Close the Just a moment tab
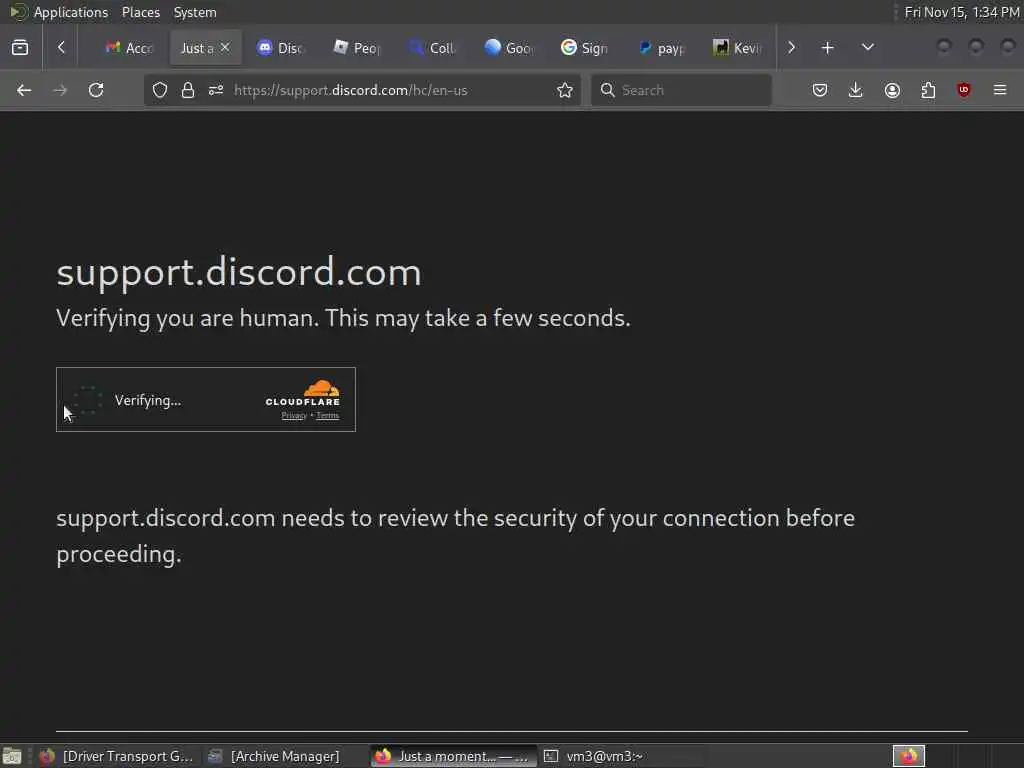 point(225,47)
